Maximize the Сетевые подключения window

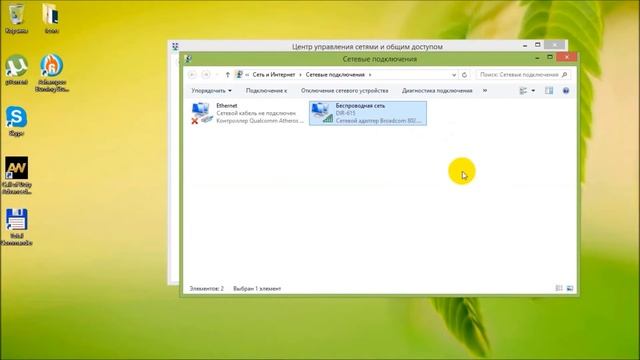point(550,58)
